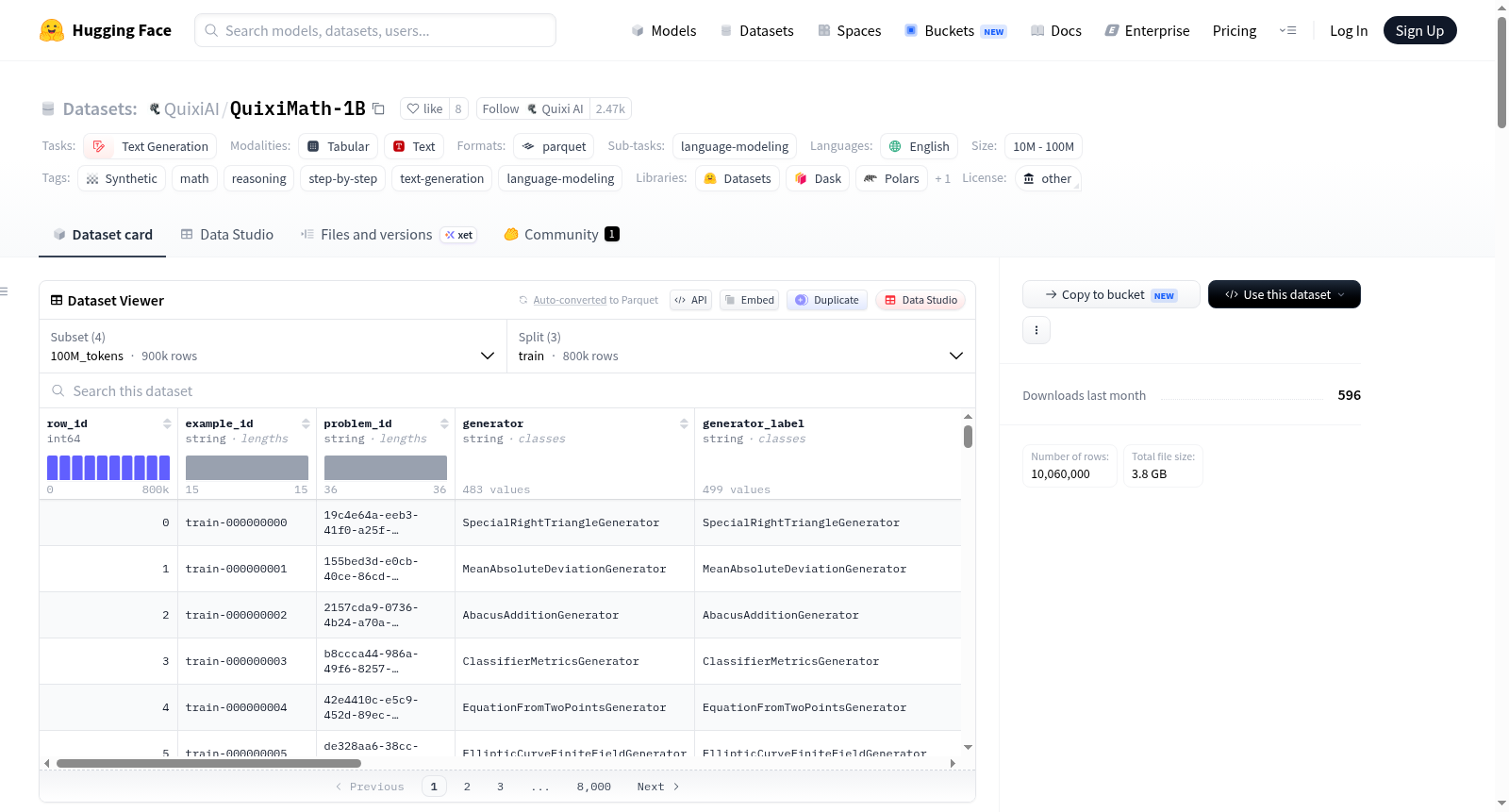Click the English language tag
The width and height of the screenshot is (1509, 812).
coord(920,146)
